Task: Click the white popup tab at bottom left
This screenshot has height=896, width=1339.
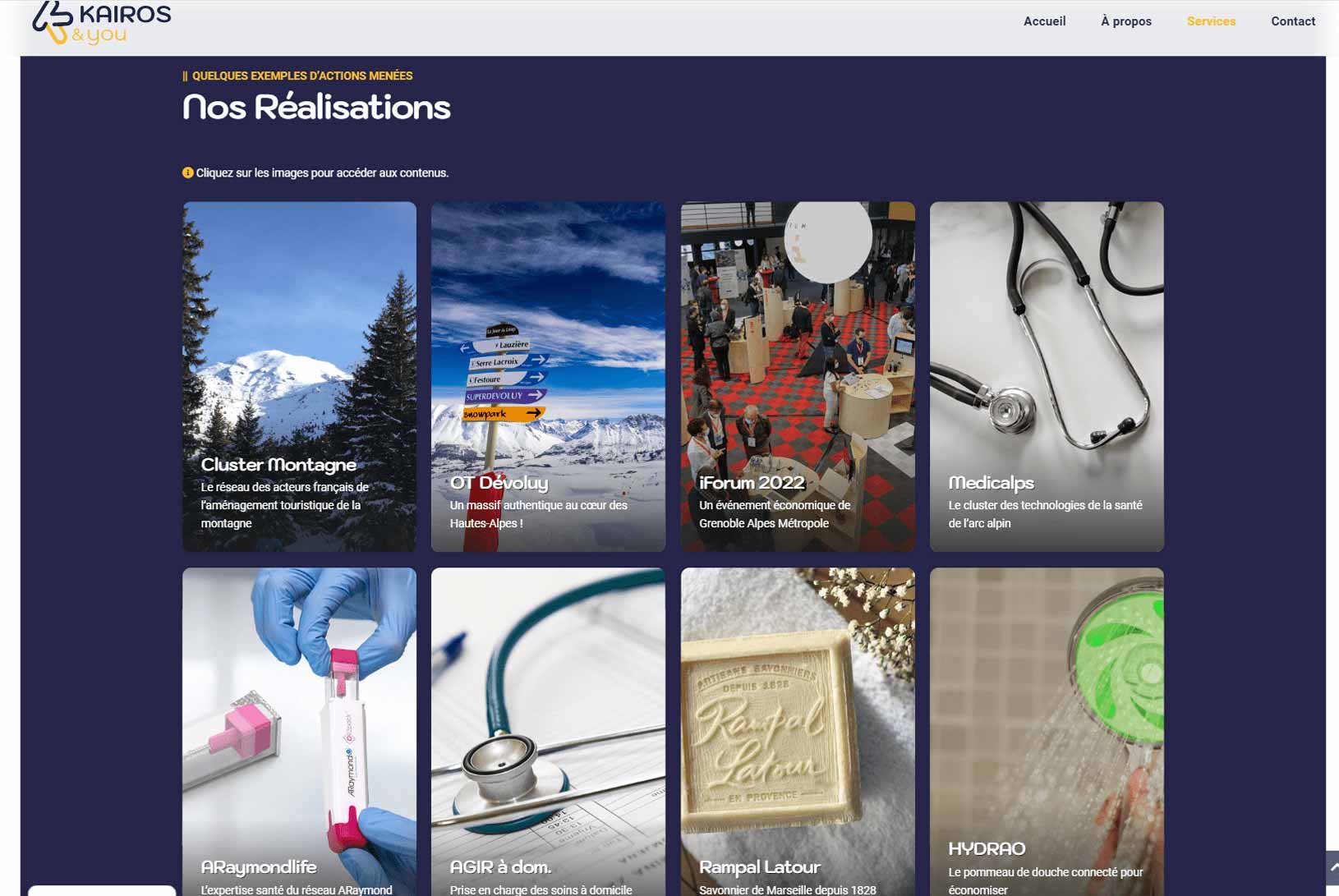Action: (102, 890)
